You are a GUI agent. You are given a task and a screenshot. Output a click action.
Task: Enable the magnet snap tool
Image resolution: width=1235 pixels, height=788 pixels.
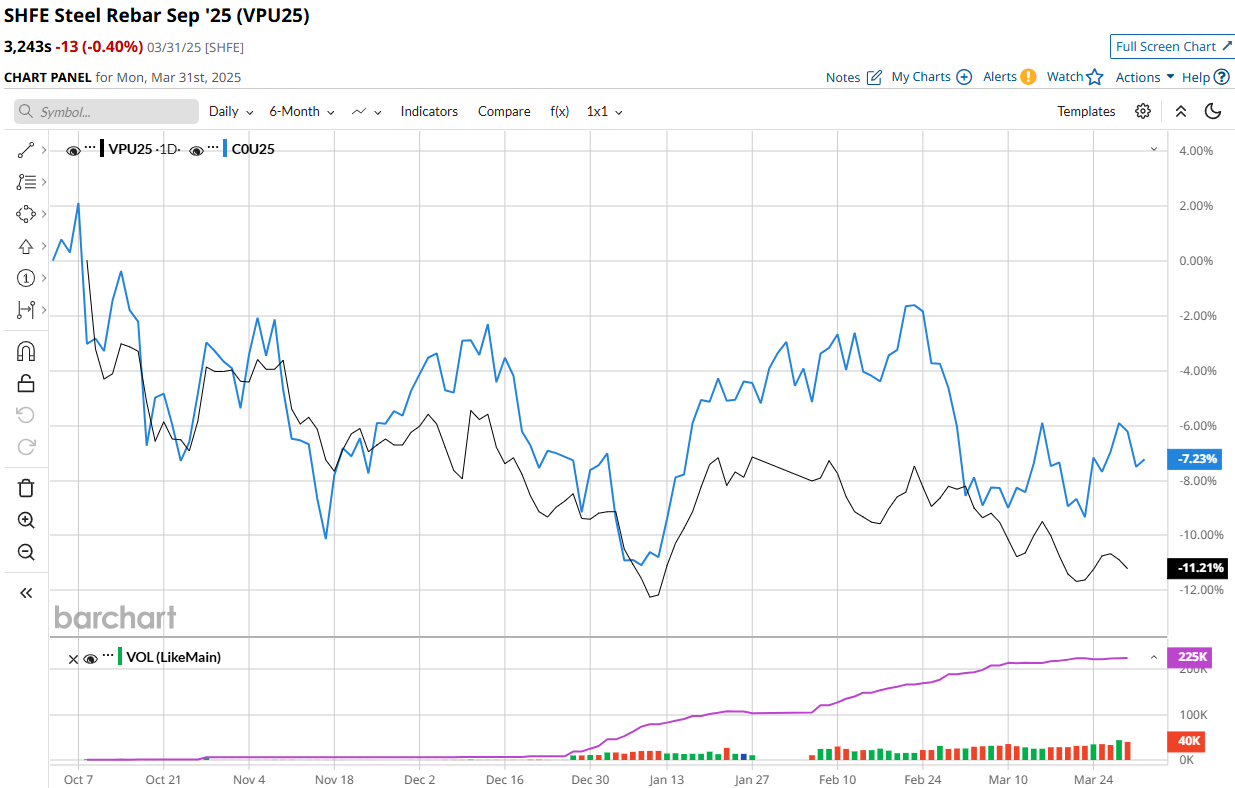(x=26, y=351)
